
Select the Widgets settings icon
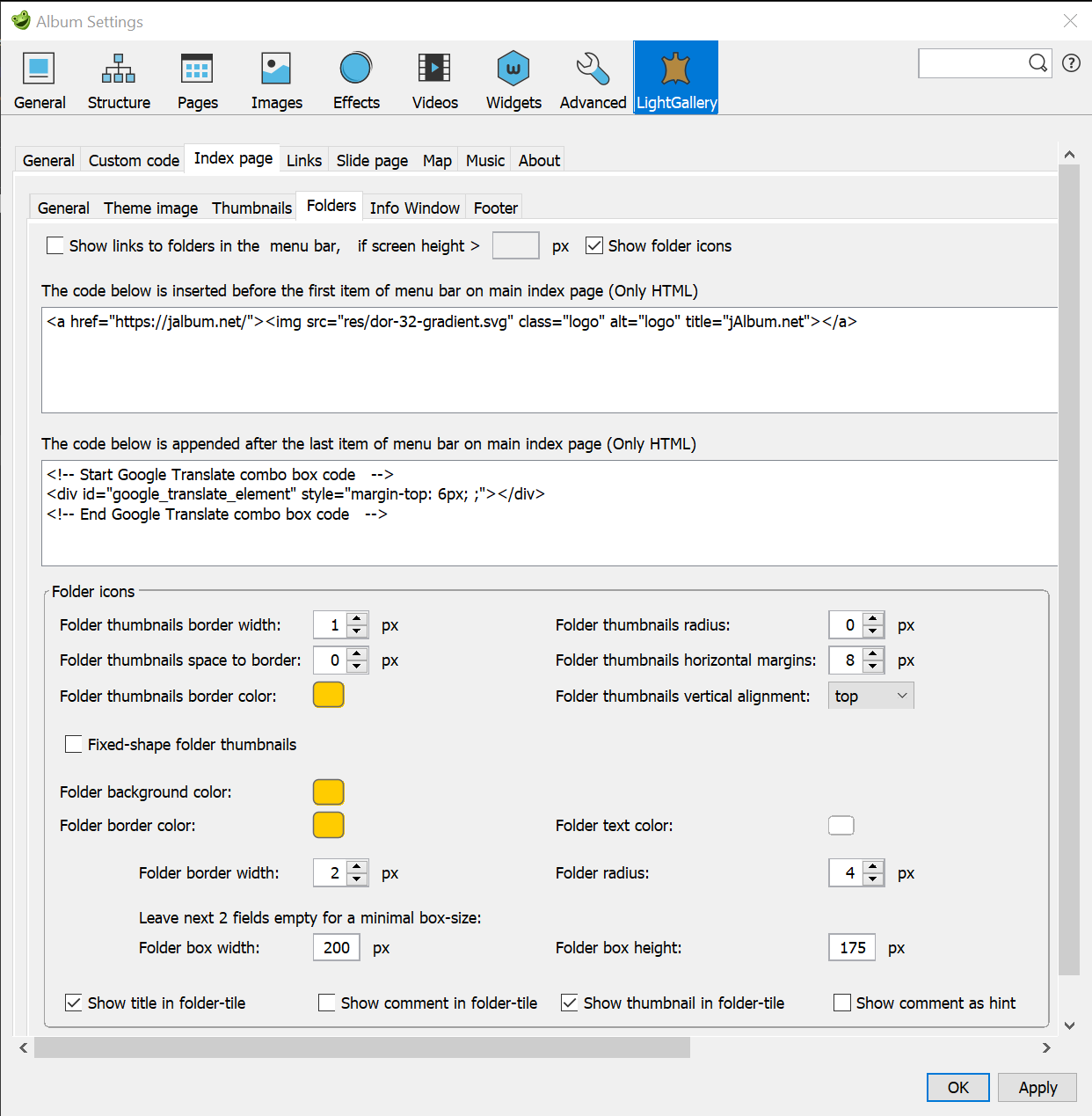tap(513, 77)
